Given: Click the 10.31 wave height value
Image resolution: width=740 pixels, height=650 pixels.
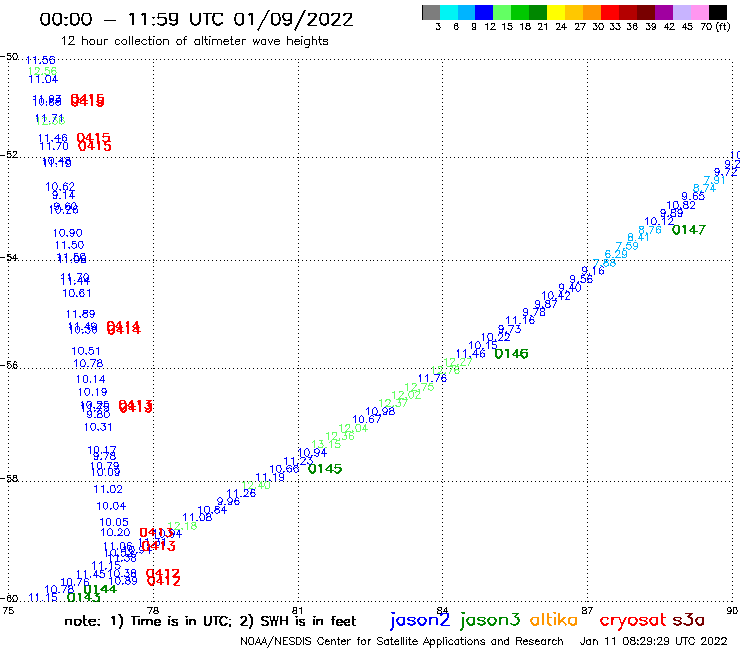Looking at the screenshot, I should [x=98, y=427].
